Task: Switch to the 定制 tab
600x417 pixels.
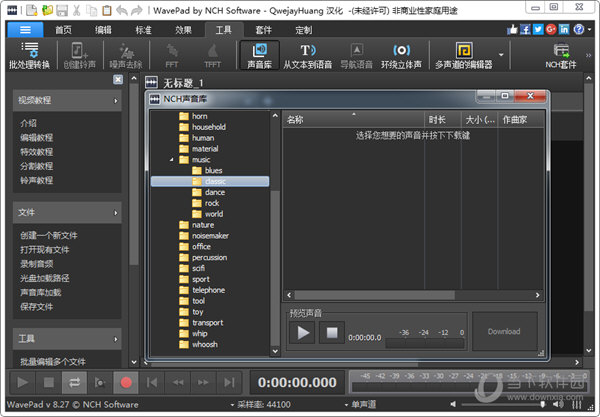Action: click(x=304, y=30)
